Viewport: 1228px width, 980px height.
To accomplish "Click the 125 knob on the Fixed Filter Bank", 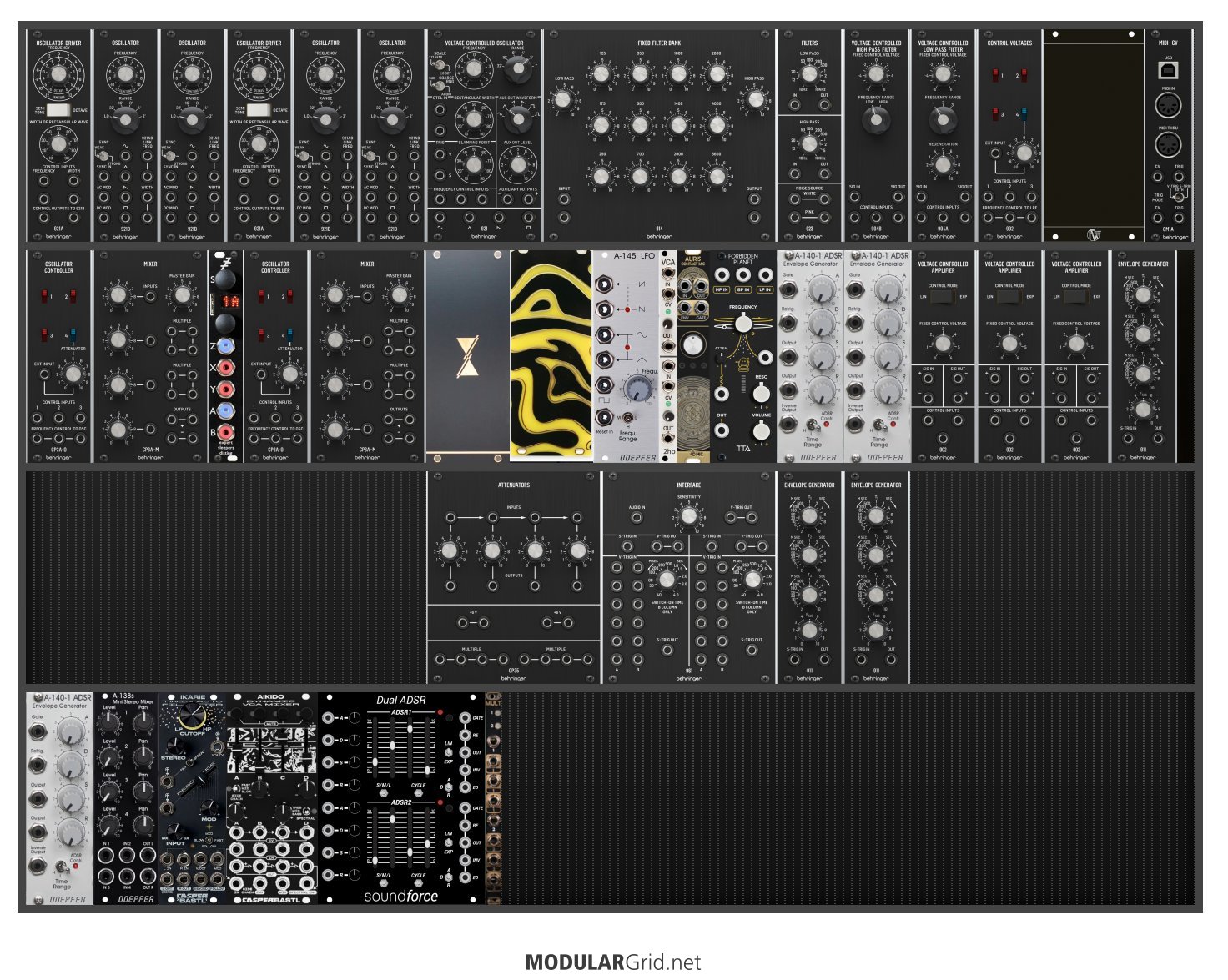I will coord(601,74).
